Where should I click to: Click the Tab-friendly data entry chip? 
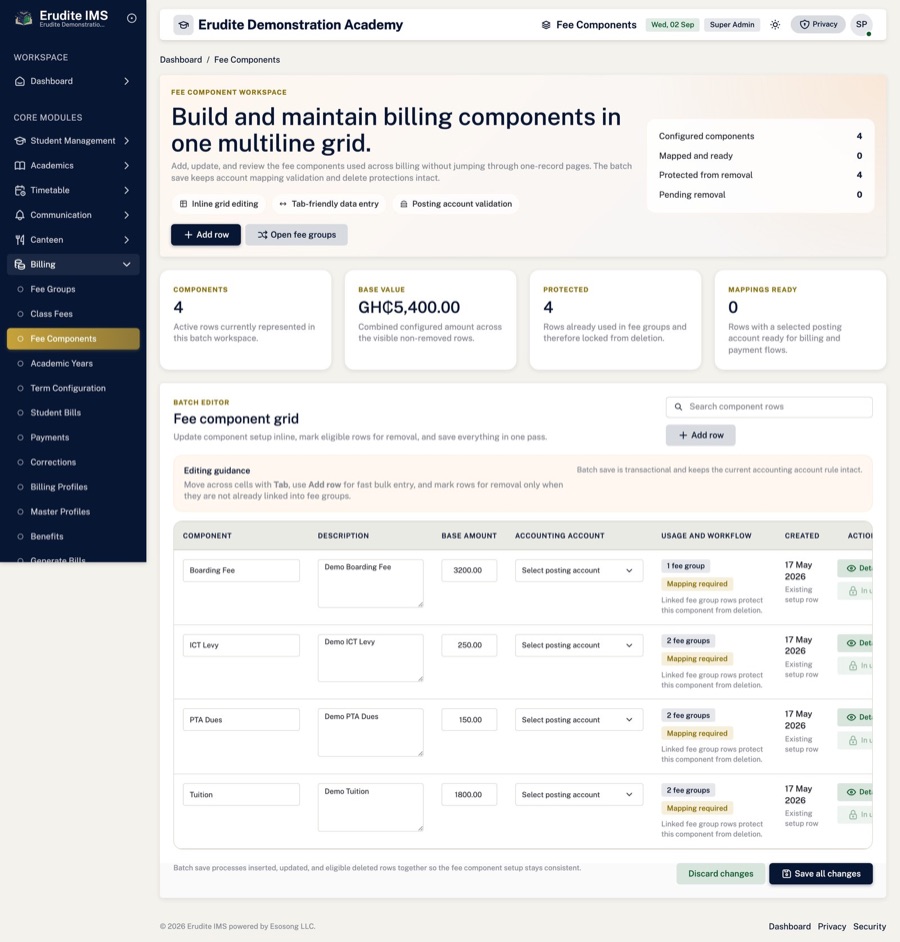tap(329, 204)
